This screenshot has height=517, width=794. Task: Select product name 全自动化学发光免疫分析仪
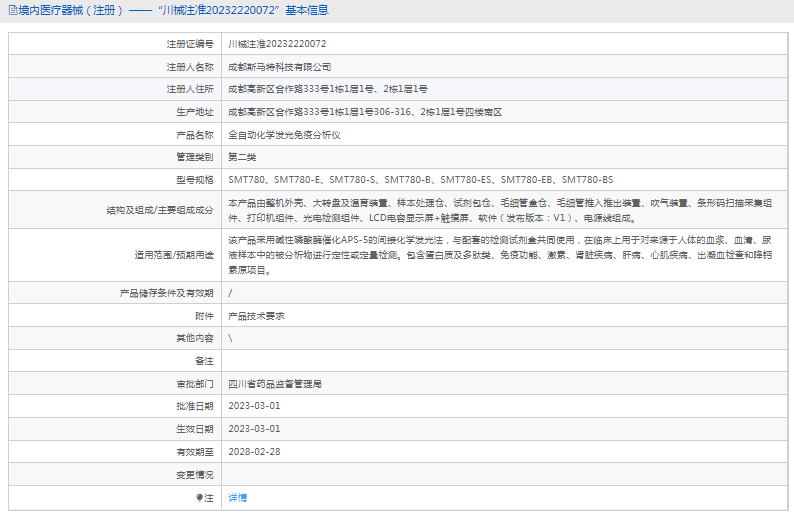[x=284, y=135]
